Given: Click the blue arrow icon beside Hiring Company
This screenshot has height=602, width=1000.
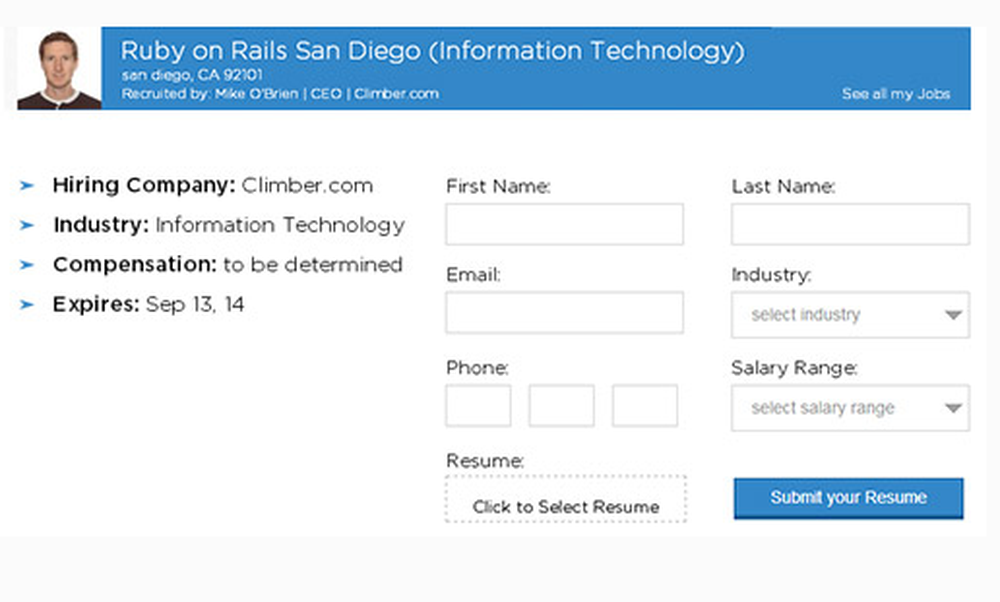Looking at the screenshot, I should [x=26, y=185].
